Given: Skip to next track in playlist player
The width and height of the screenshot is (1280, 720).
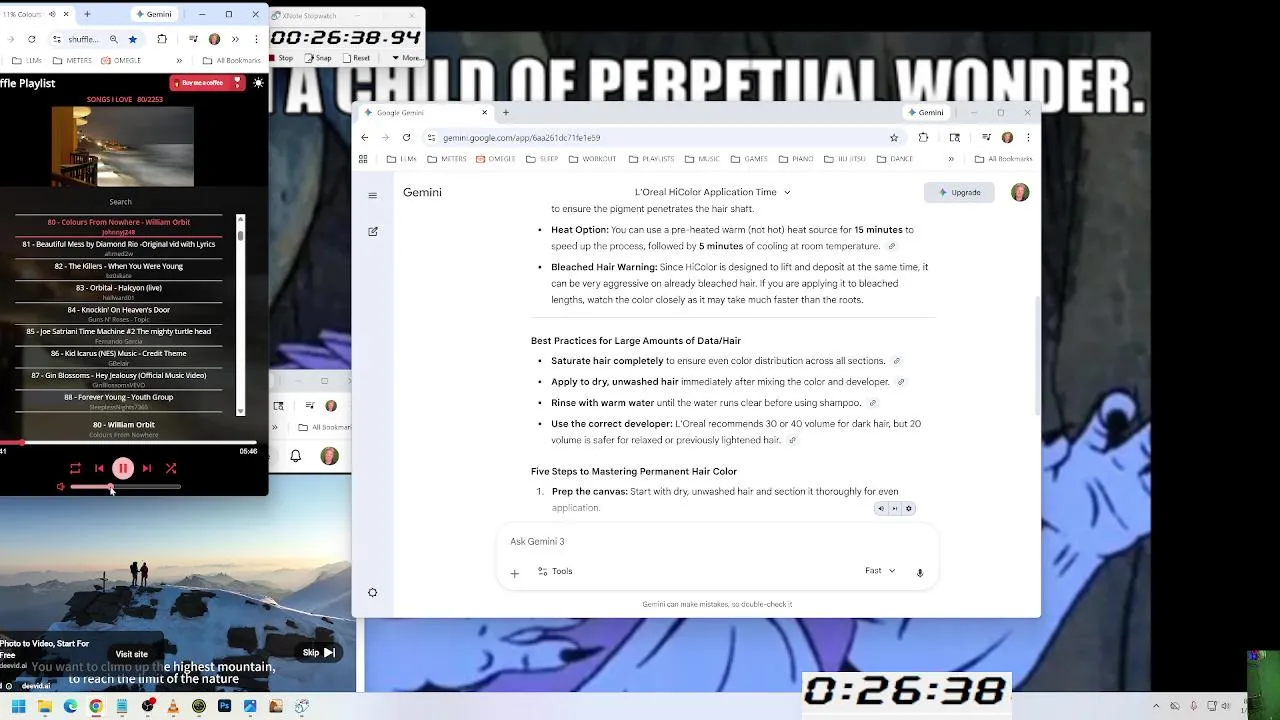Looking at the screenshot, I should tap(147, 468).
